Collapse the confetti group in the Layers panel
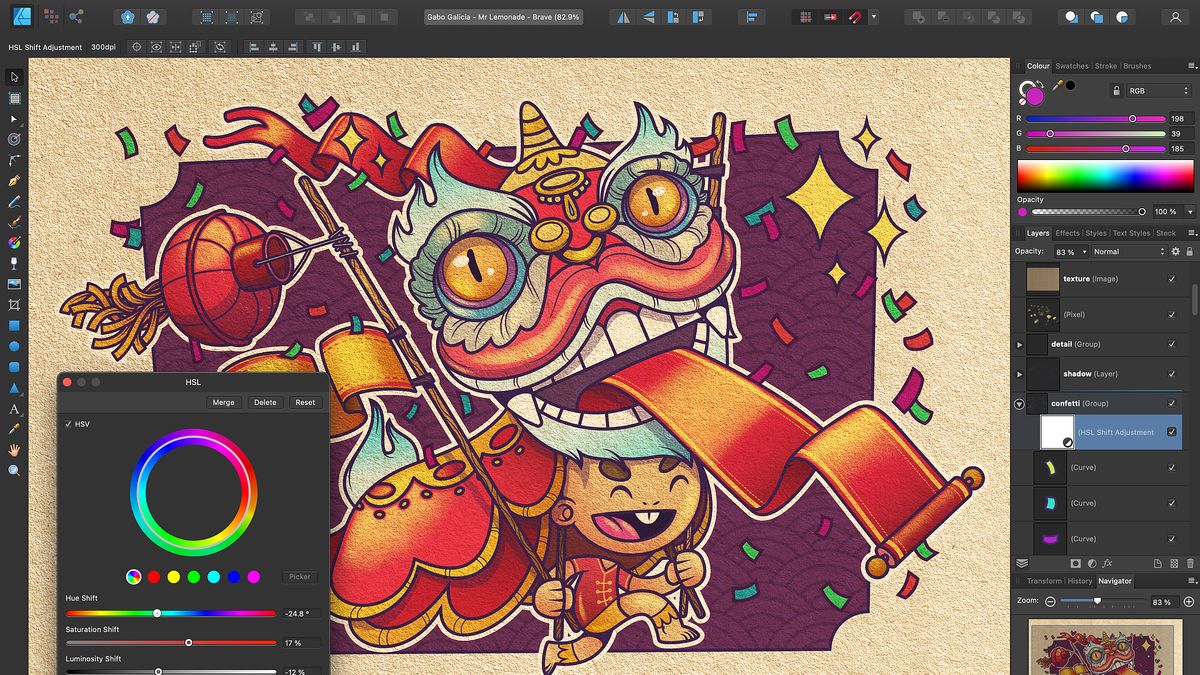The width and height of the screenshot is (1200, 675). [x=1019, y=403]
